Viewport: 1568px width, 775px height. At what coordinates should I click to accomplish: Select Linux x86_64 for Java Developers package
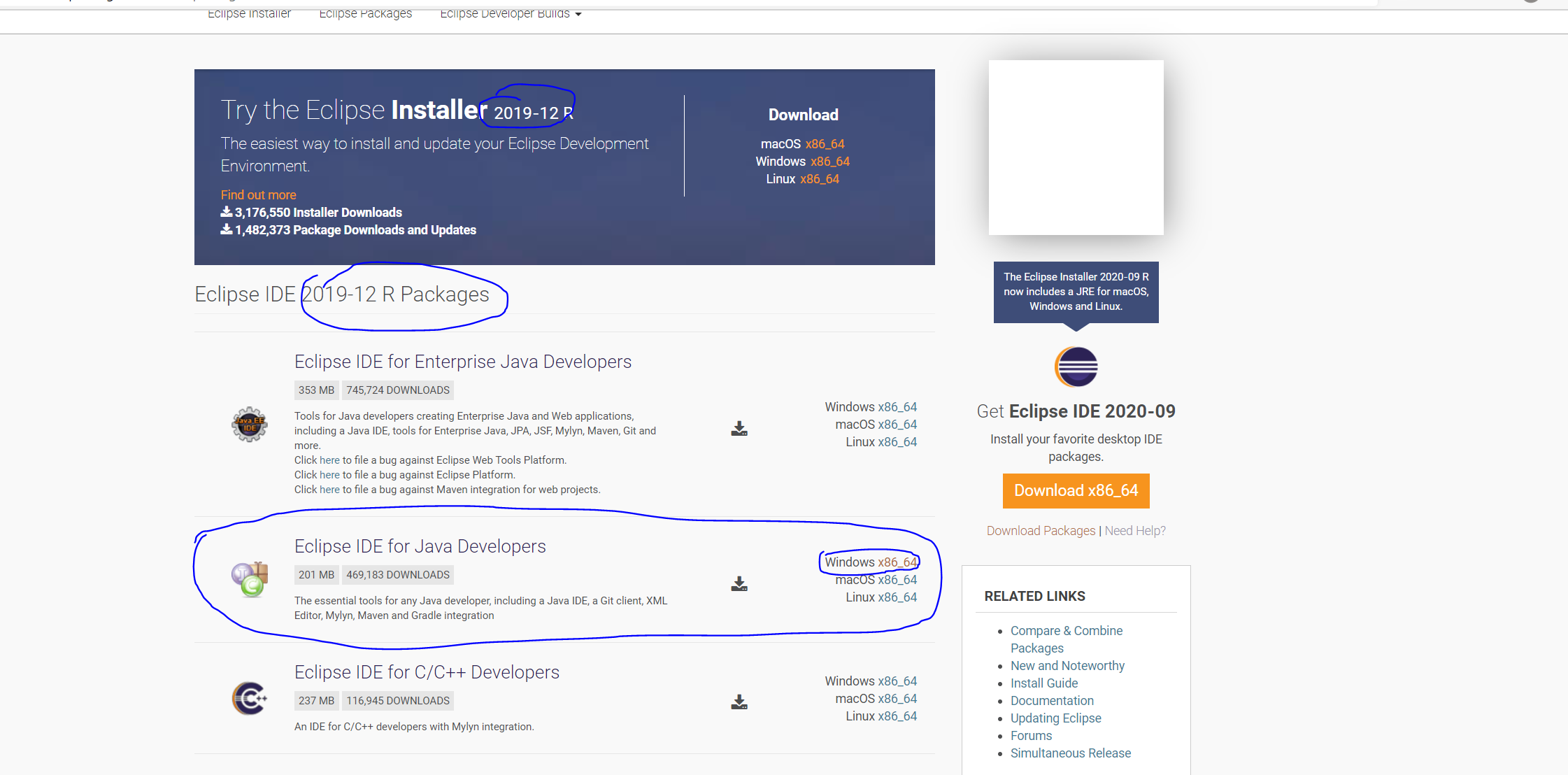pyautogui.click(x=897, y=597)
